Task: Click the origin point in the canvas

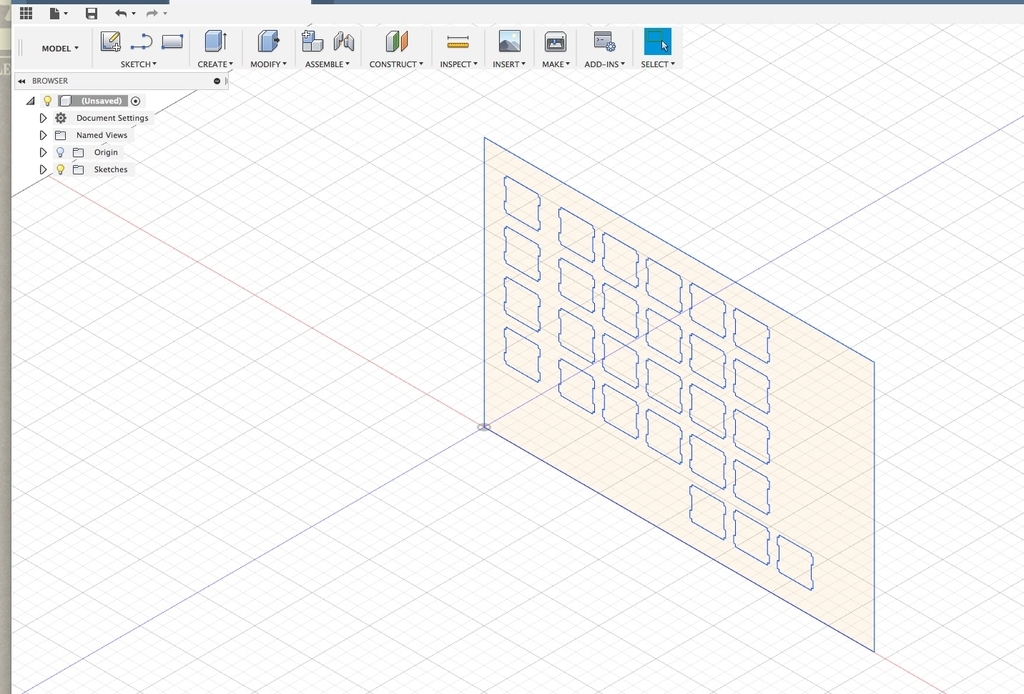Action: 484,427
